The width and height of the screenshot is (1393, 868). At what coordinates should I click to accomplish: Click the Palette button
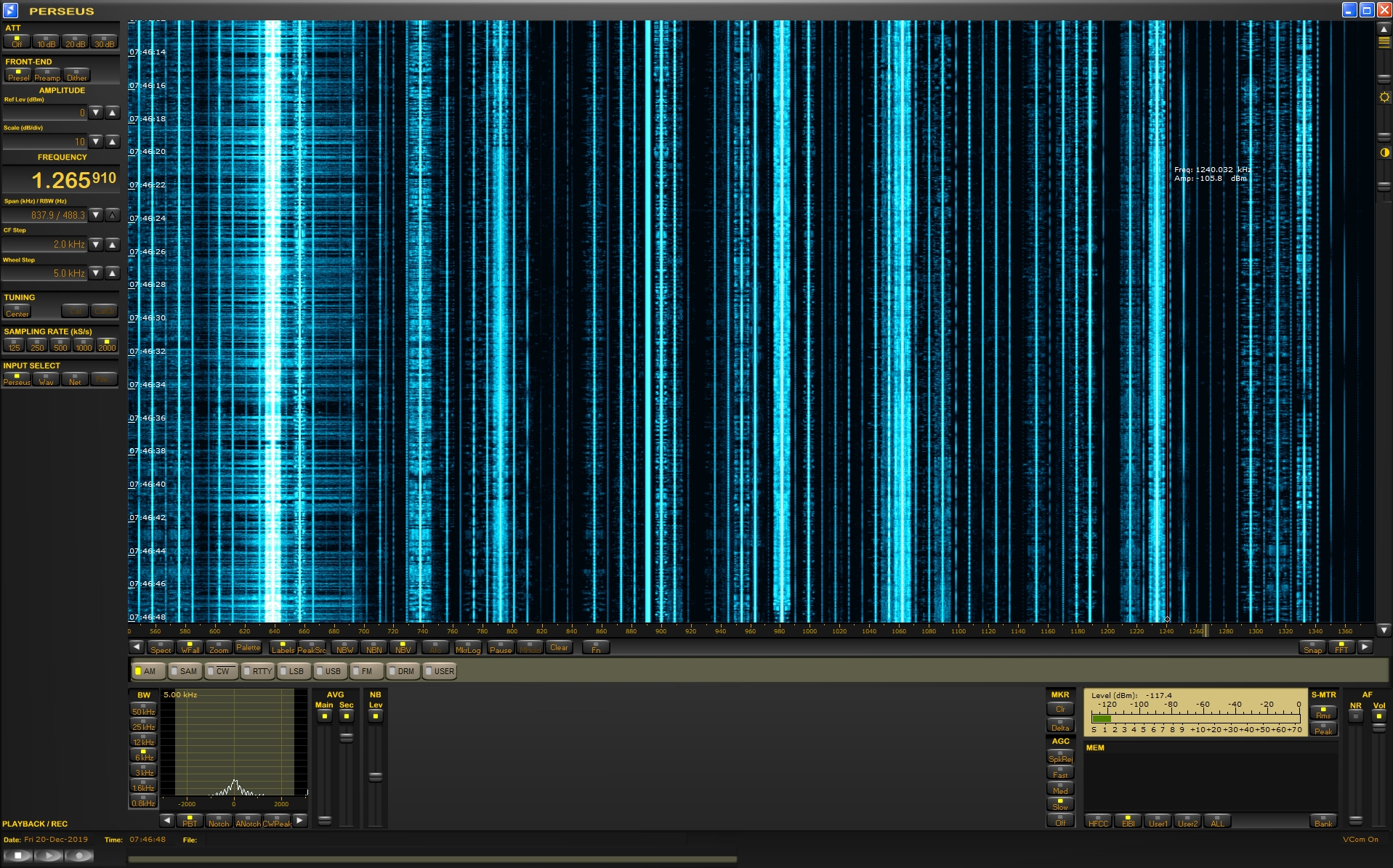point(248,647)
